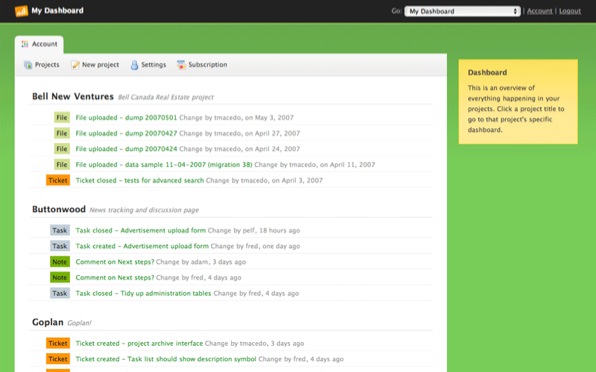Image resolution: width=596 pixels, height=372 pixels.
Task: Click the Subscription icon
Action: pyautogui.click(x=181, y=65)
